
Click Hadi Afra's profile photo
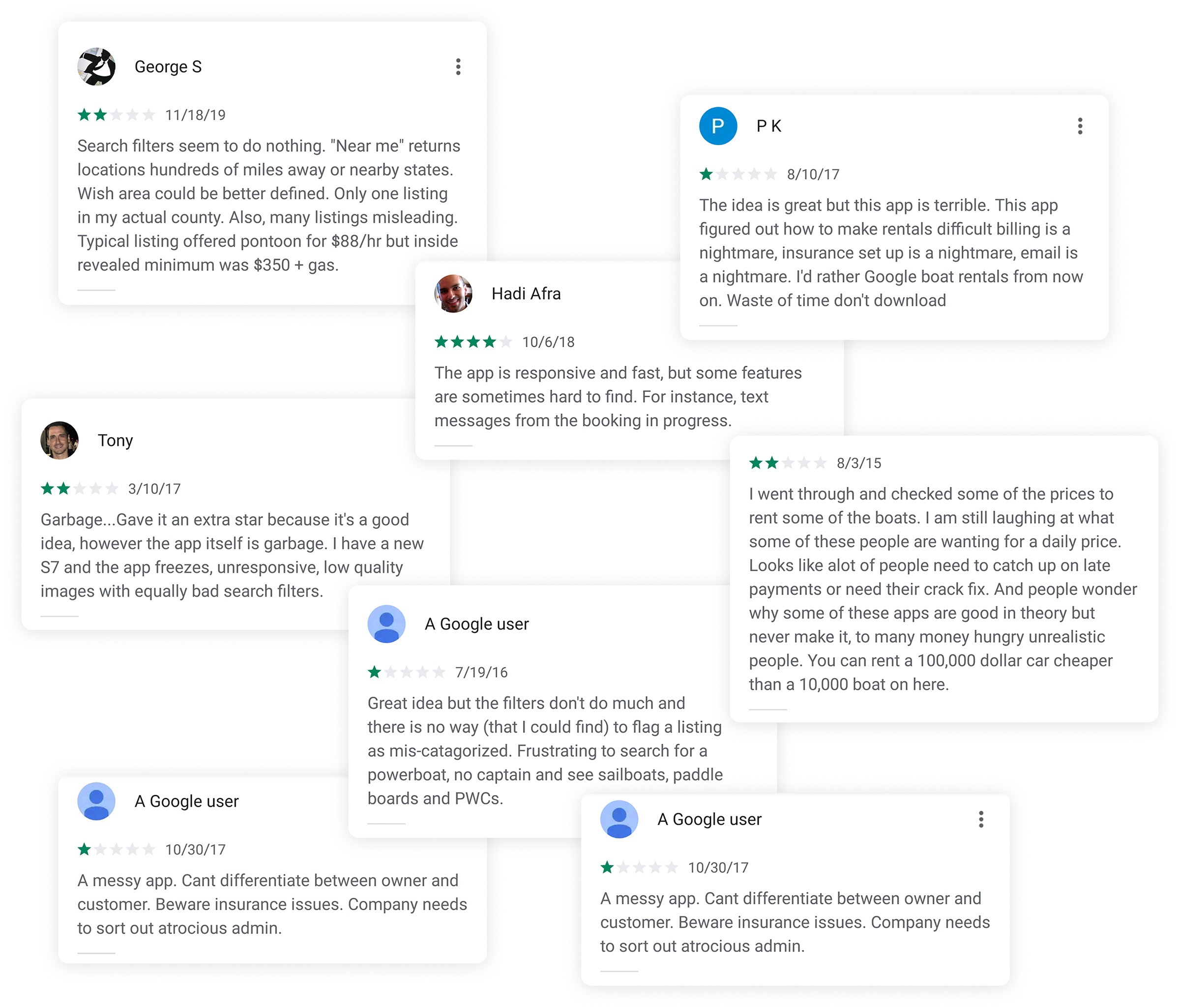[453, 294]
